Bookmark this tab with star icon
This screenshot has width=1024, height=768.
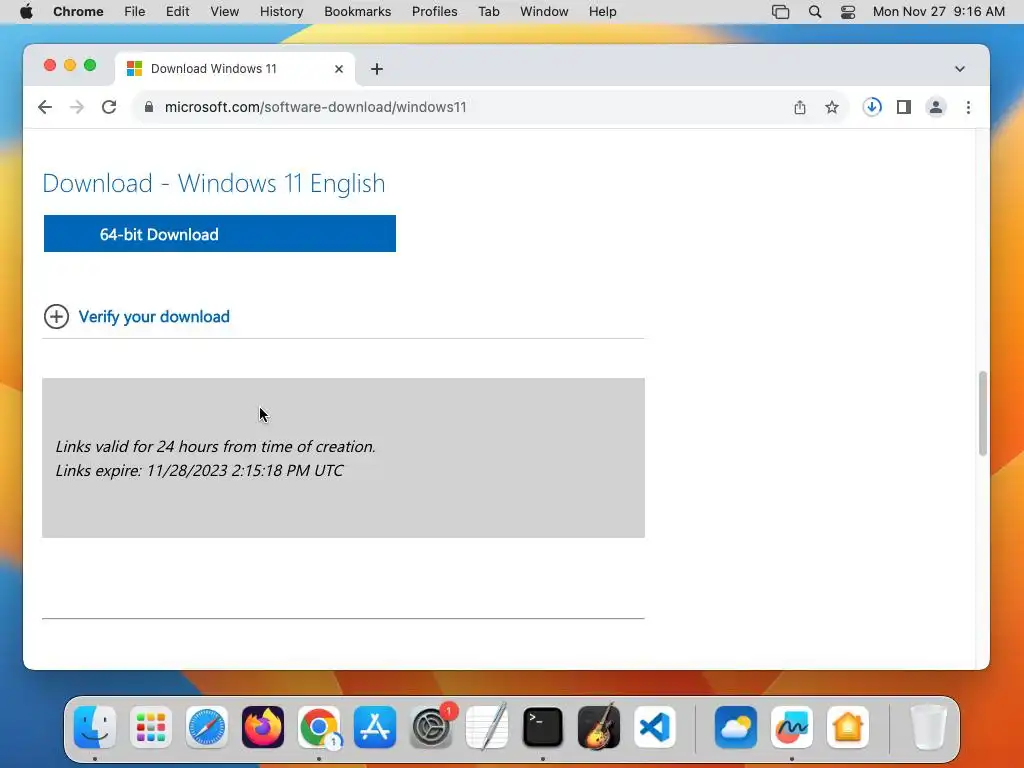(x=831, y=107)
